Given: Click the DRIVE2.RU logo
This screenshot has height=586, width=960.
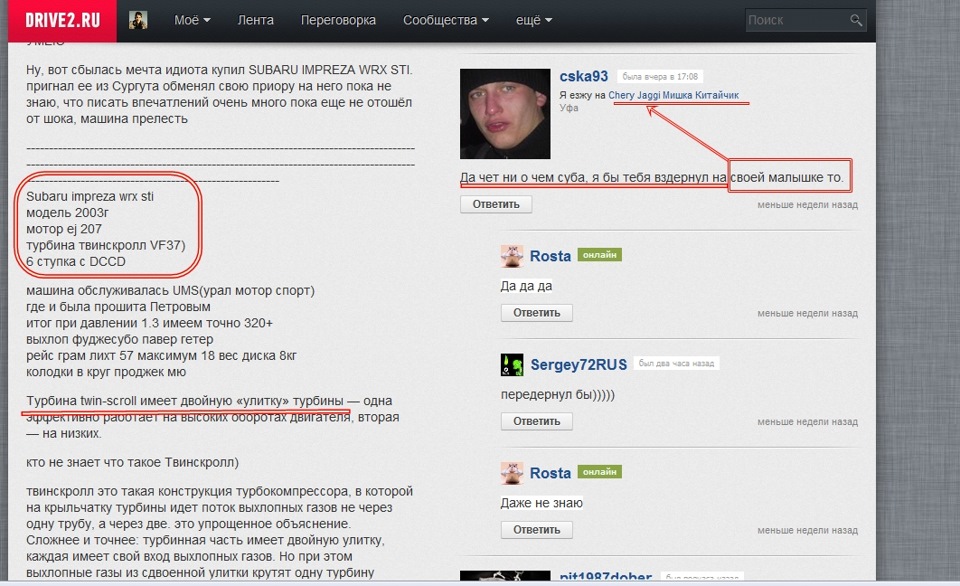Looking at the screenshot, I should (62, 20).
